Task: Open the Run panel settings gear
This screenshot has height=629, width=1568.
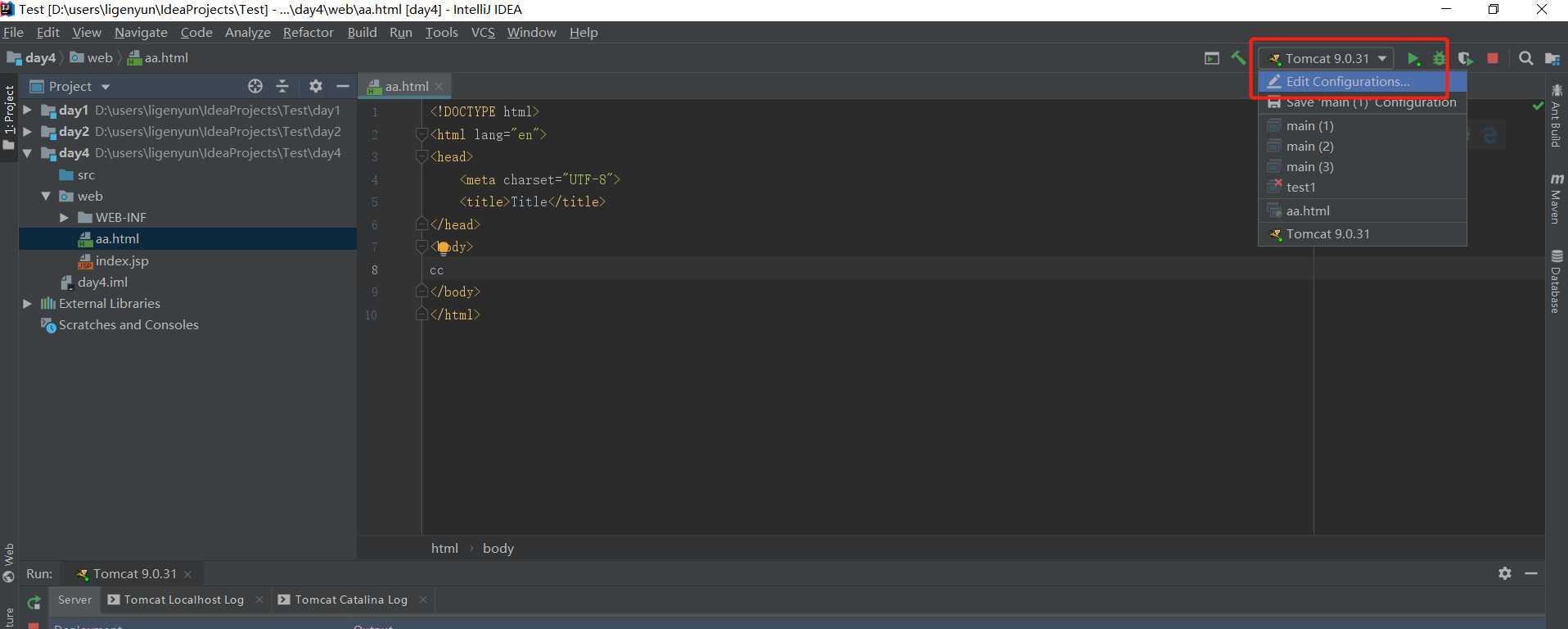Action: [x=1505, y=573]
